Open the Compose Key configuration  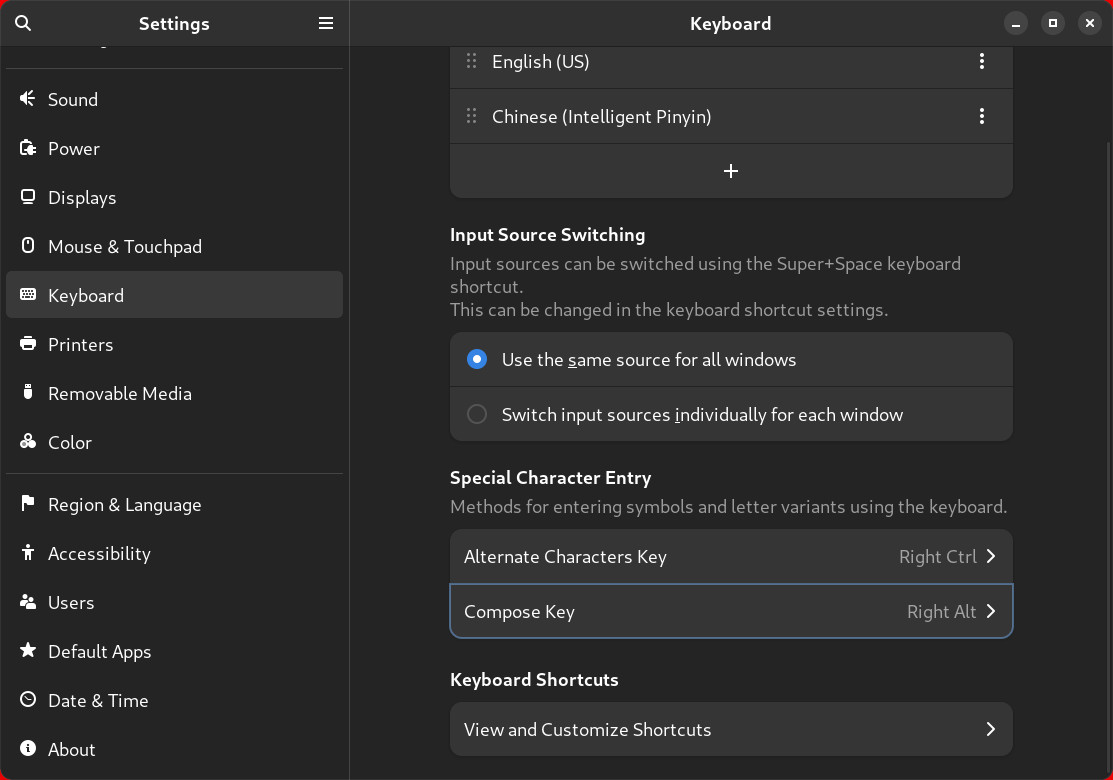731,611
